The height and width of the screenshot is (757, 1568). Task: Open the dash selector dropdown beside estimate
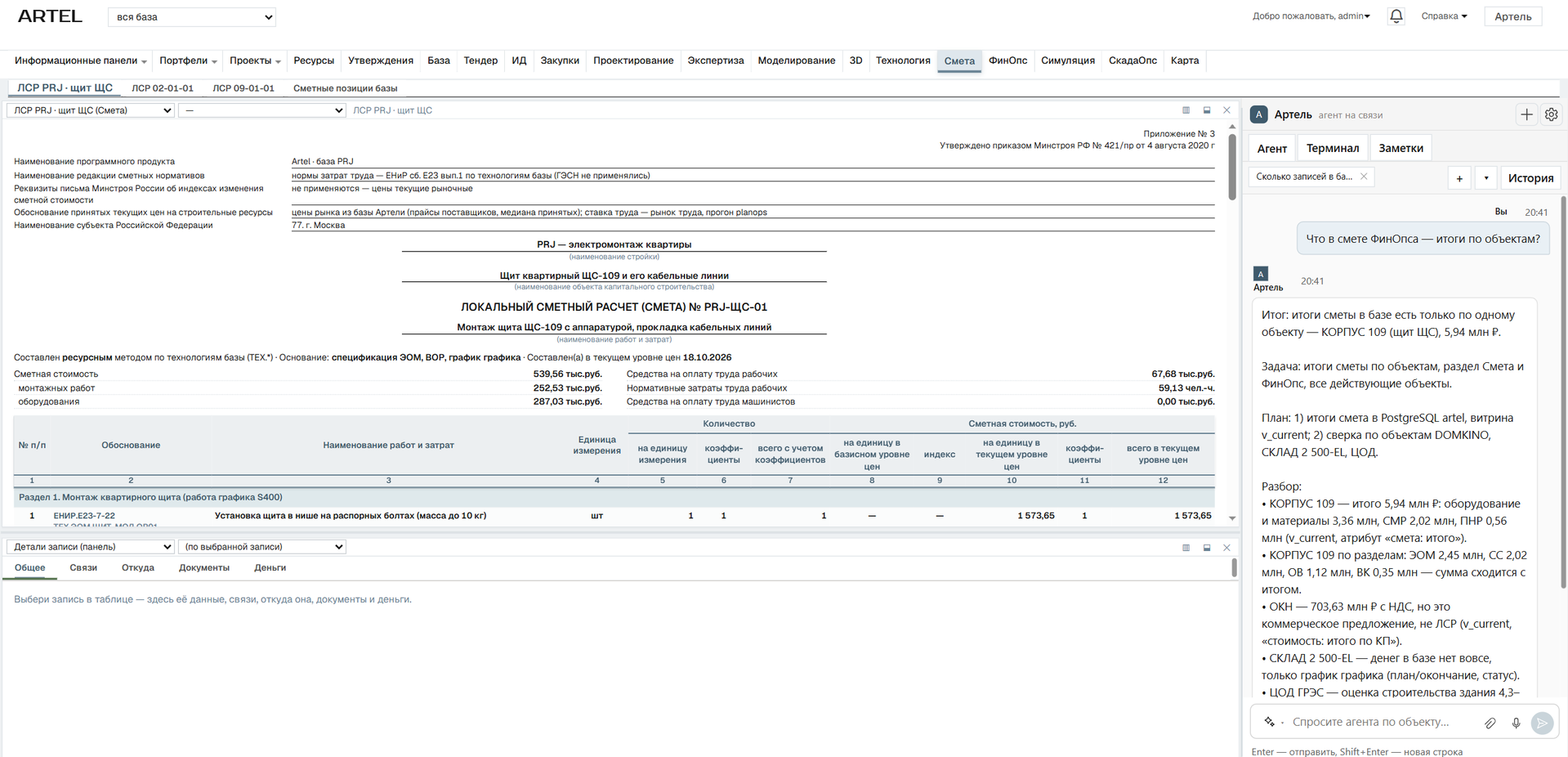point(262,110)
